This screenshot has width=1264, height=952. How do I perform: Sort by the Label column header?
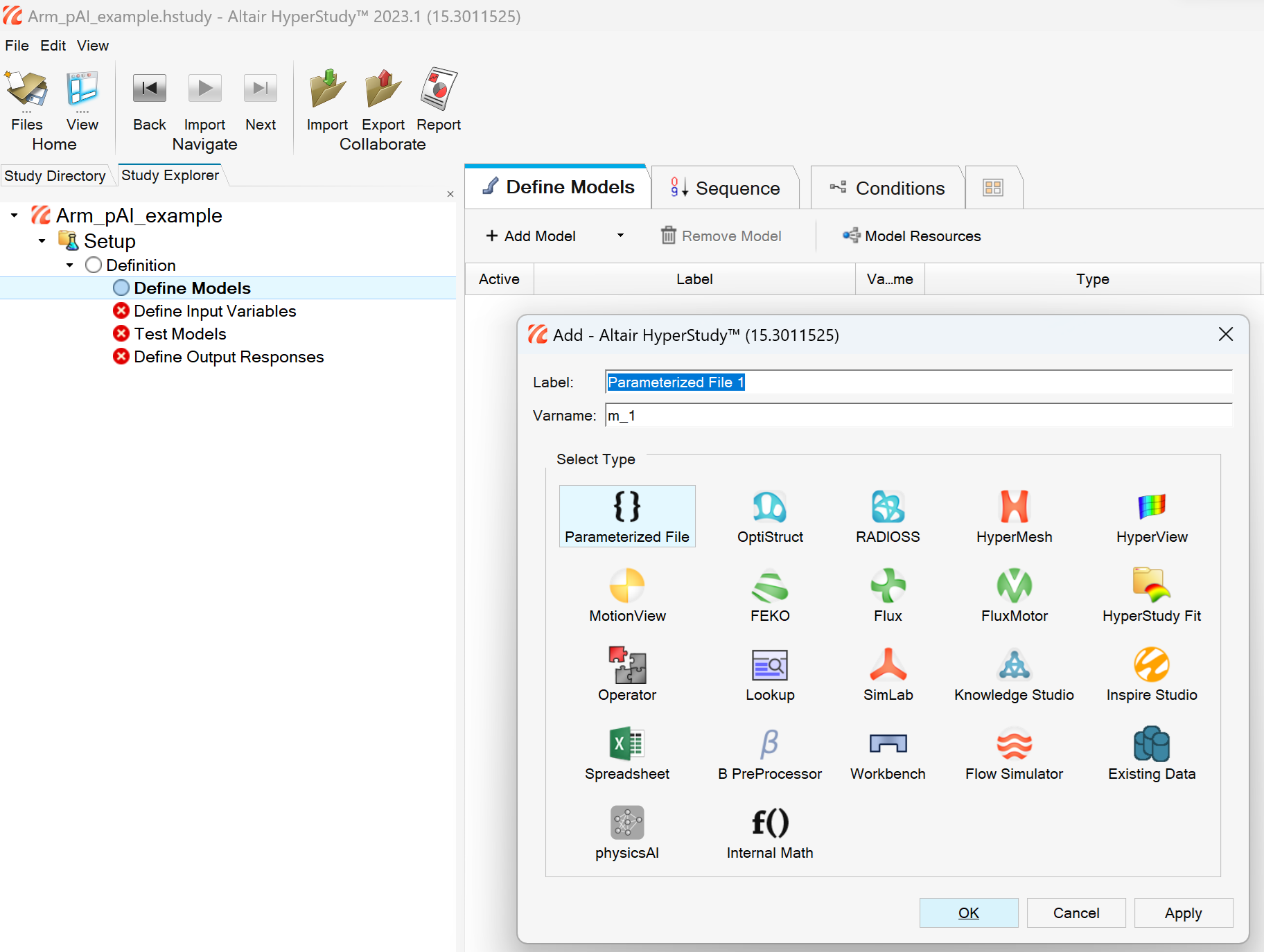[694, 279]
